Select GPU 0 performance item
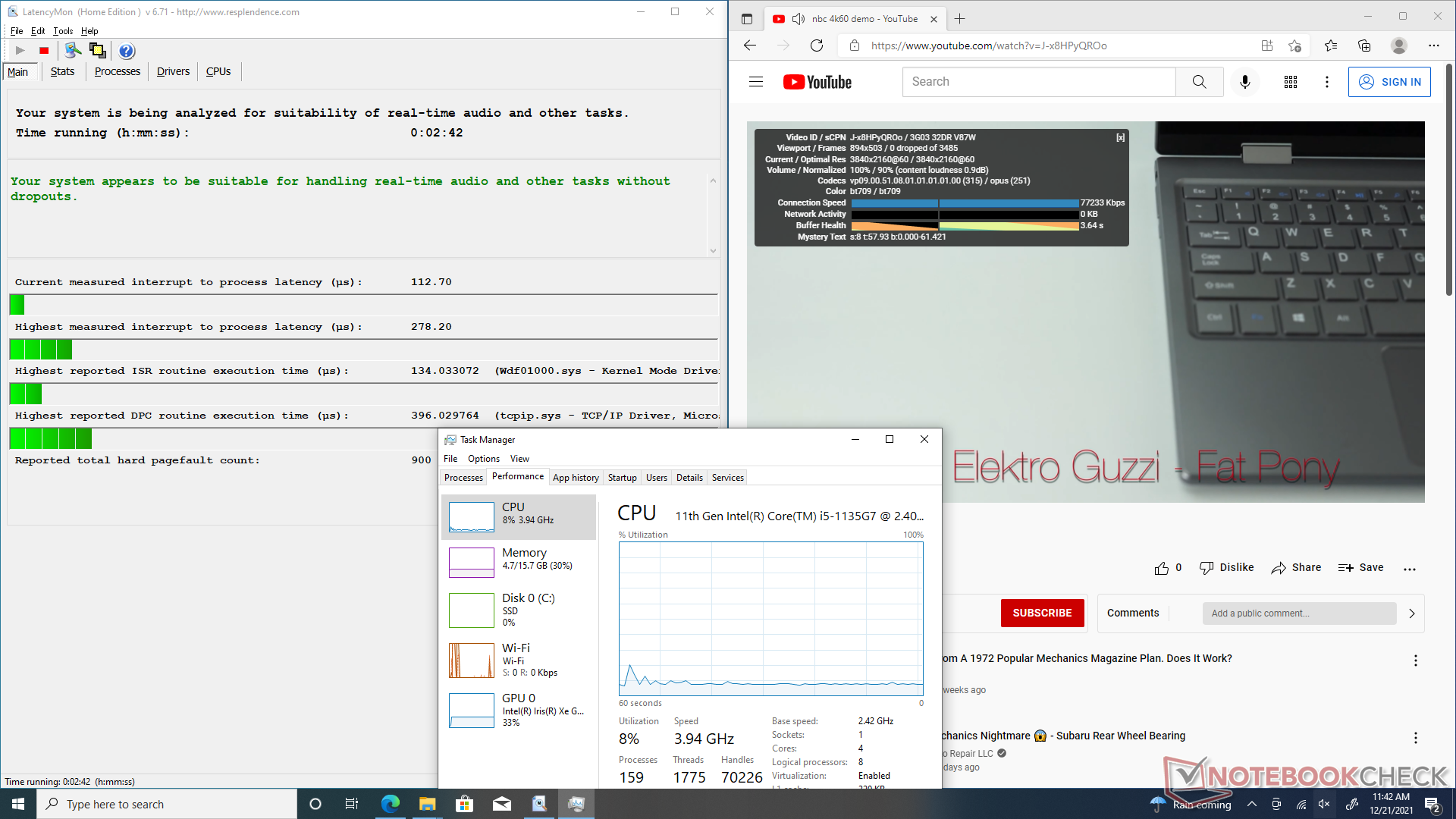The image size is (1456, 819). 519,710
